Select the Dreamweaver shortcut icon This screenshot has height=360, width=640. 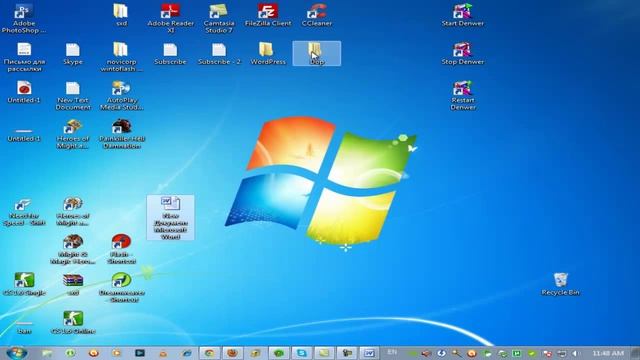click(x=121, y=287)
